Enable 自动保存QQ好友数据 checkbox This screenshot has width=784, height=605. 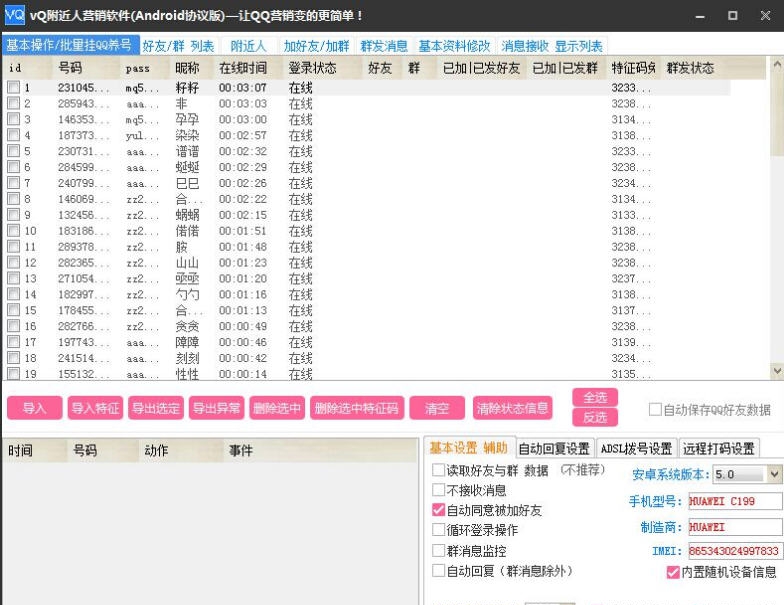(655, 410)
